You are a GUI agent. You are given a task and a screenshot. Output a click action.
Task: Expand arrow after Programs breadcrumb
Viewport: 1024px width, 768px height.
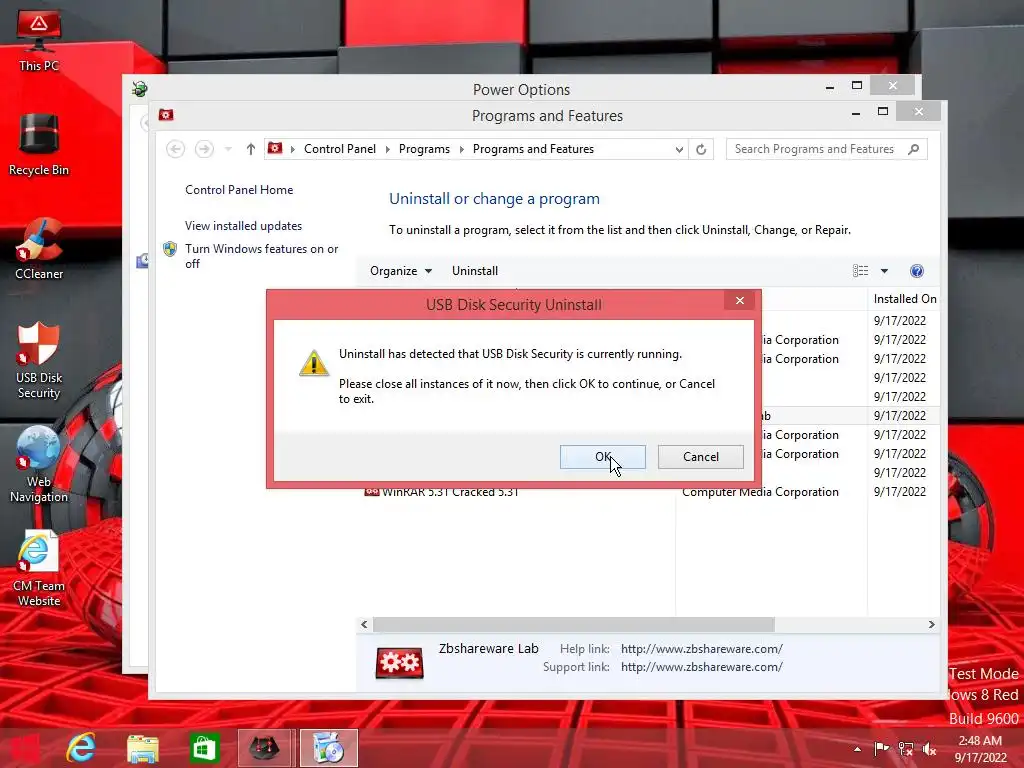(462, 149)
